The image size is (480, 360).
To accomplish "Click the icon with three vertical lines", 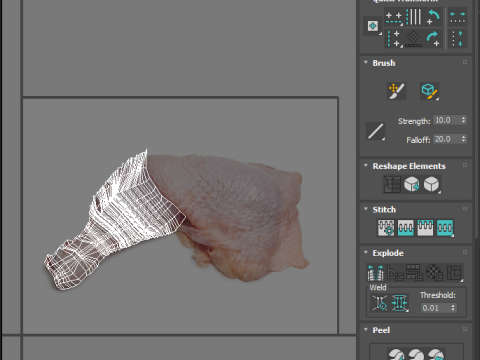I will tap(414, 17).
